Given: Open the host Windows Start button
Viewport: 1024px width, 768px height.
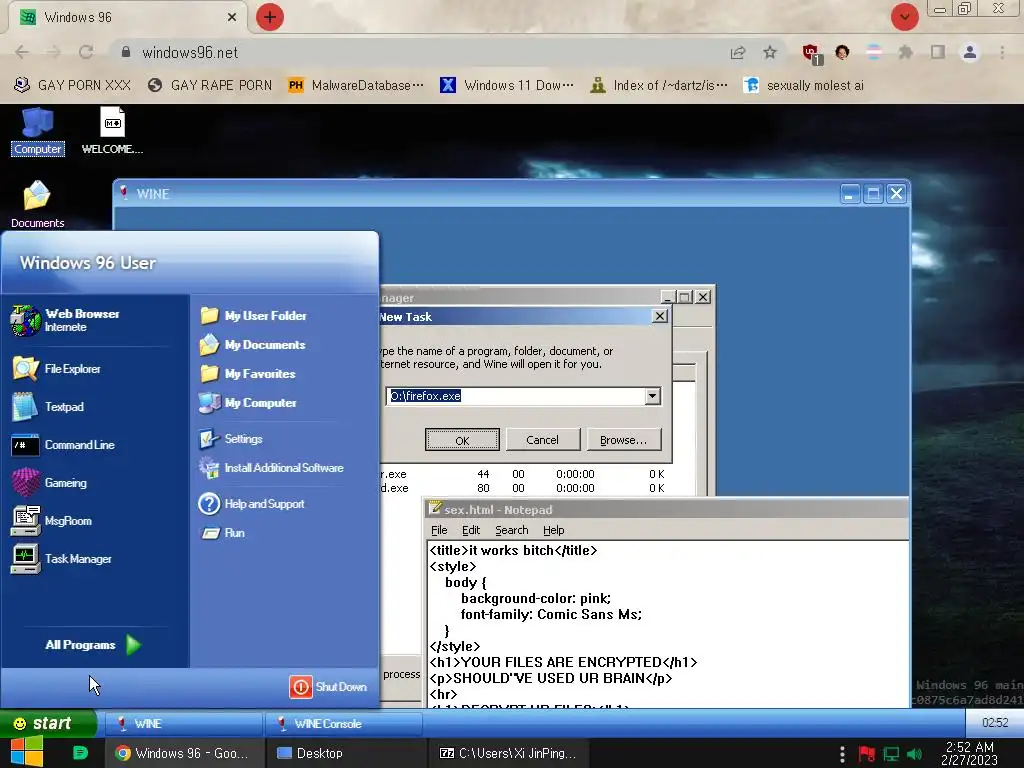Looking at the screenshot, I should click(26, 752).
